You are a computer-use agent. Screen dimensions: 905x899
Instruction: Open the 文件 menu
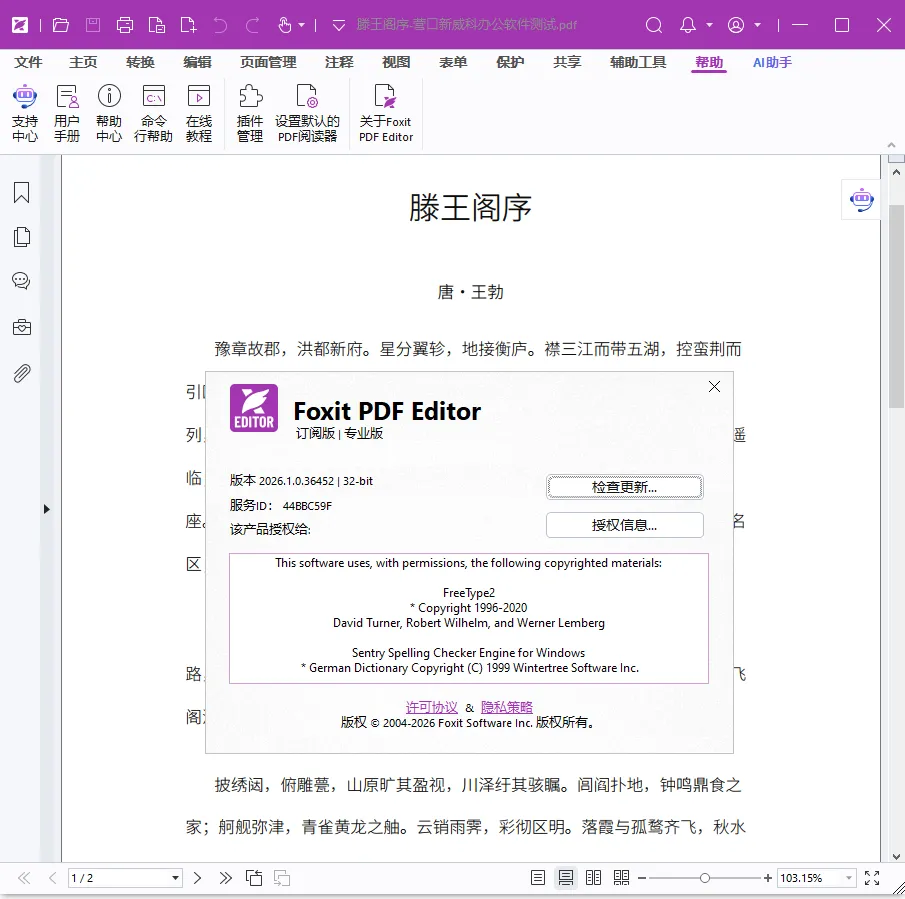click(x=28, y=62)
